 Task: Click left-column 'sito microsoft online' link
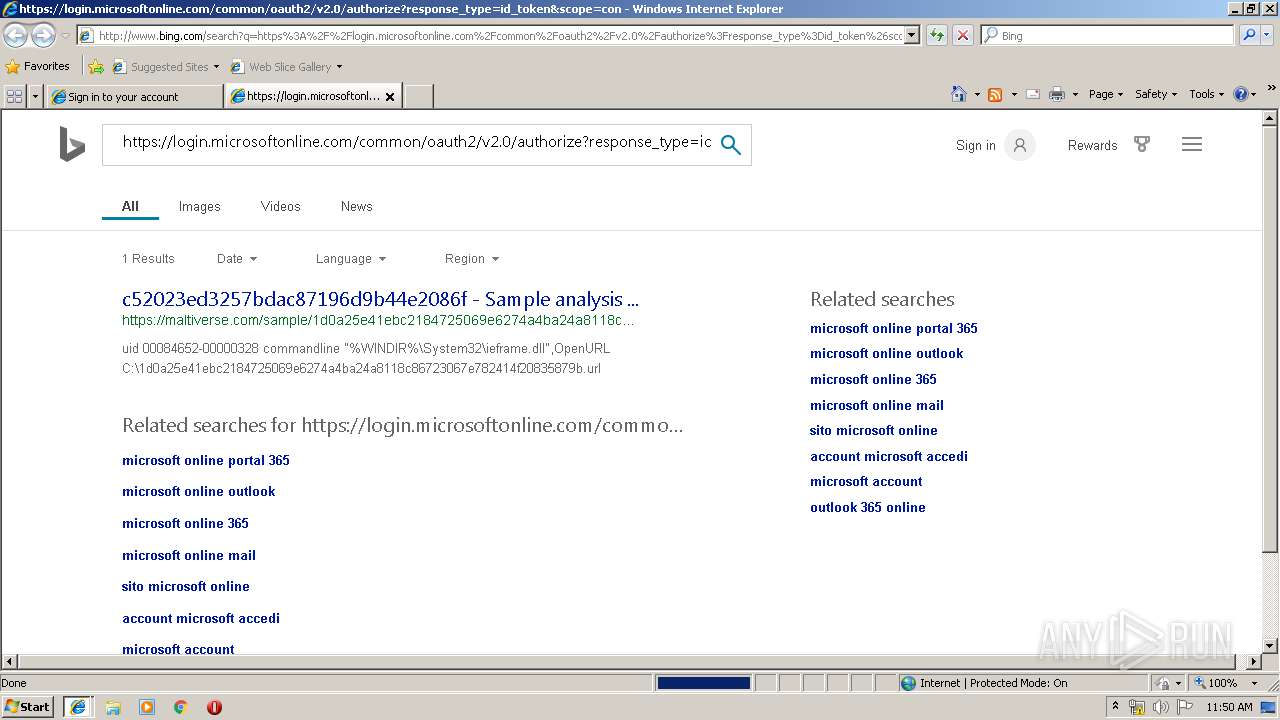coord(186,586)
